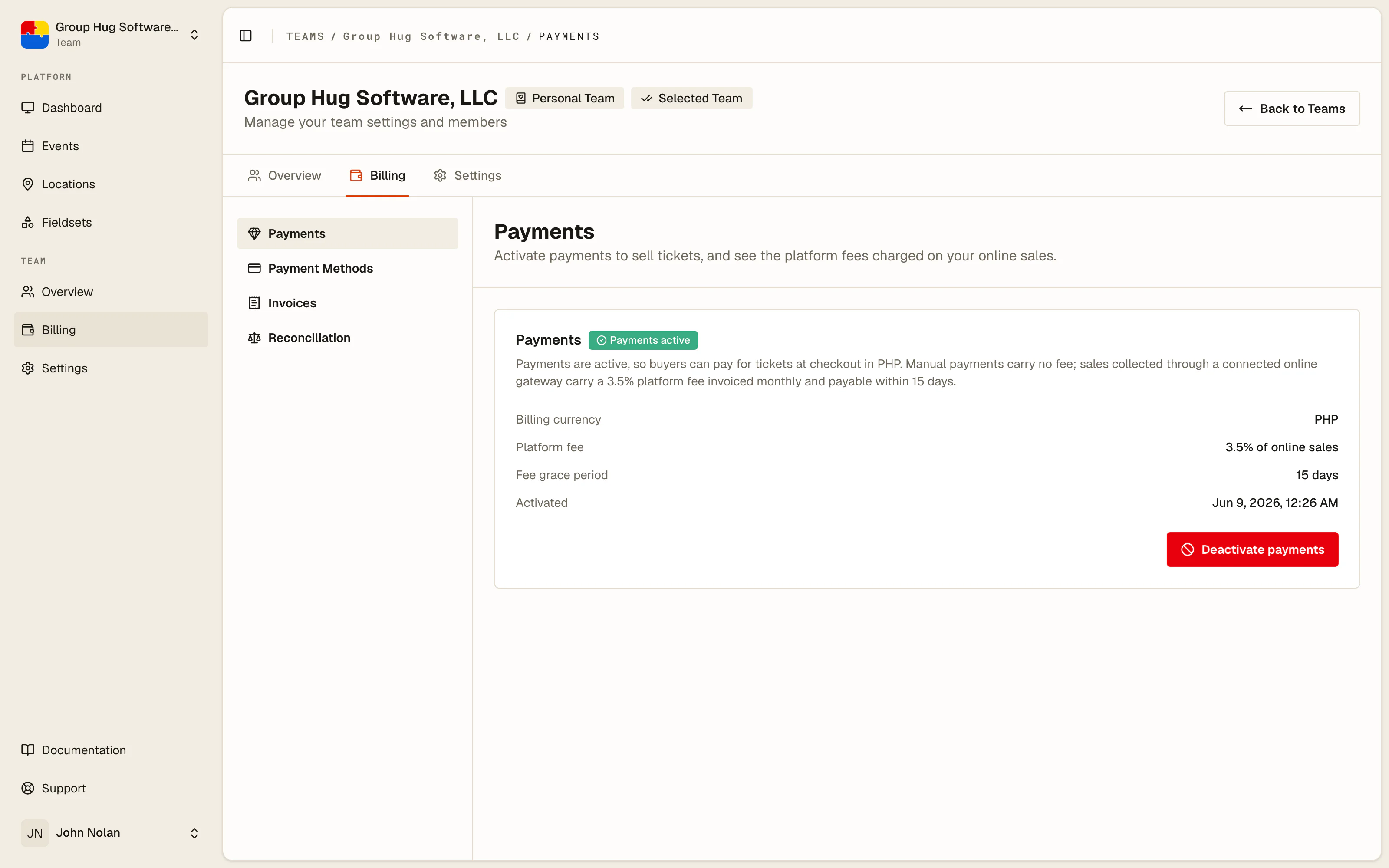Open Documentation link in sidebar
This screenshot has width=1389, height=868.
(111, 750)
